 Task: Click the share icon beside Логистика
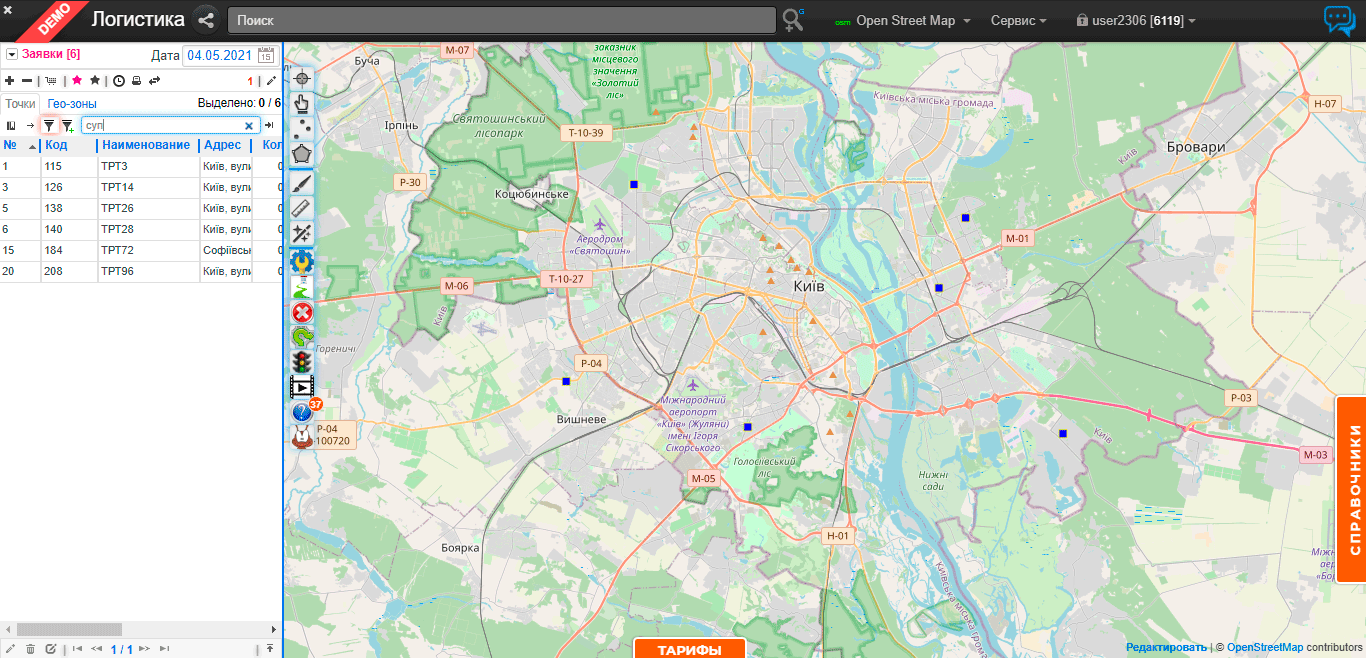coord(206,20)
